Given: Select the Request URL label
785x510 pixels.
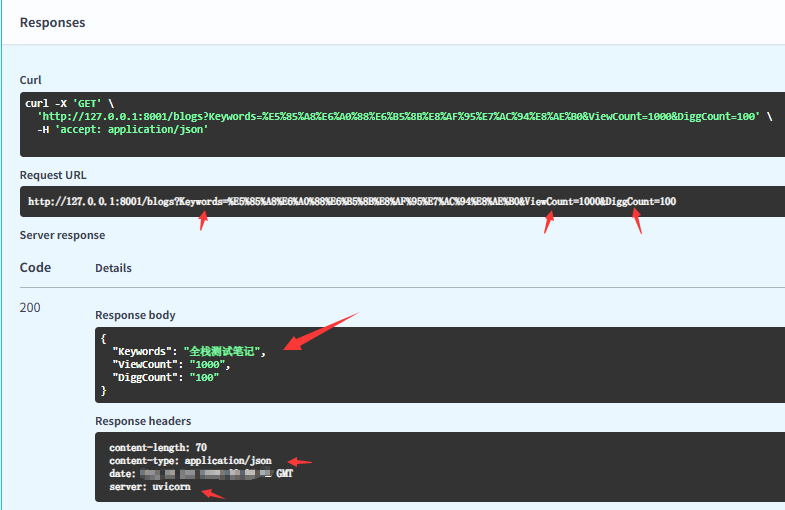Looking at the screenshot, I should [53, 175].
